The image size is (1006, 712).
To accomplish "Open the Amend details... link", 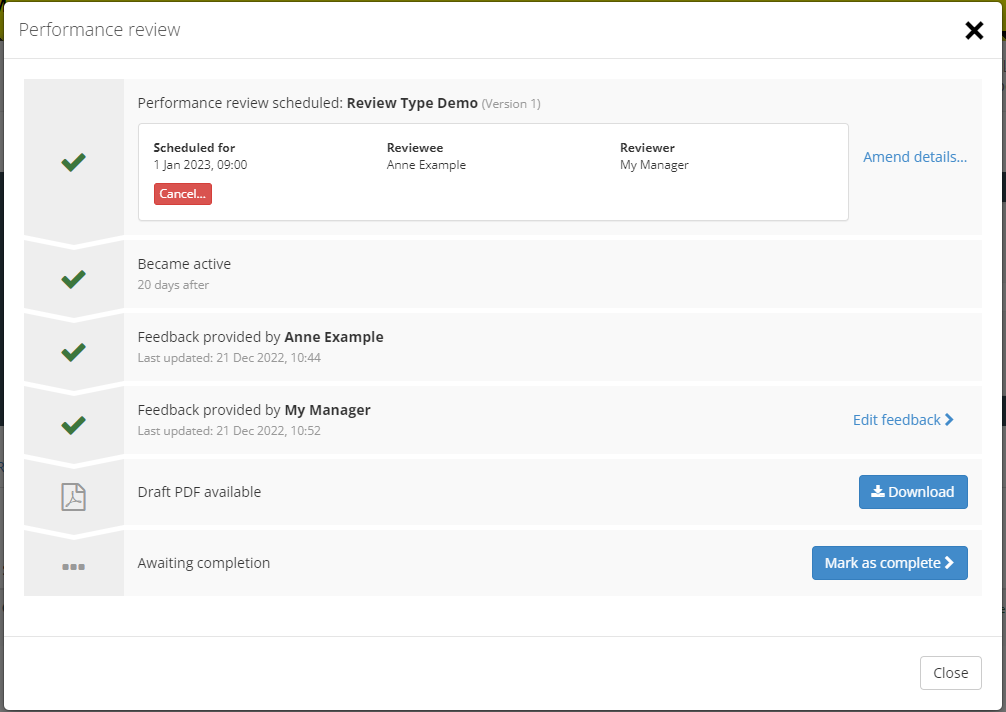I will 915,157.
